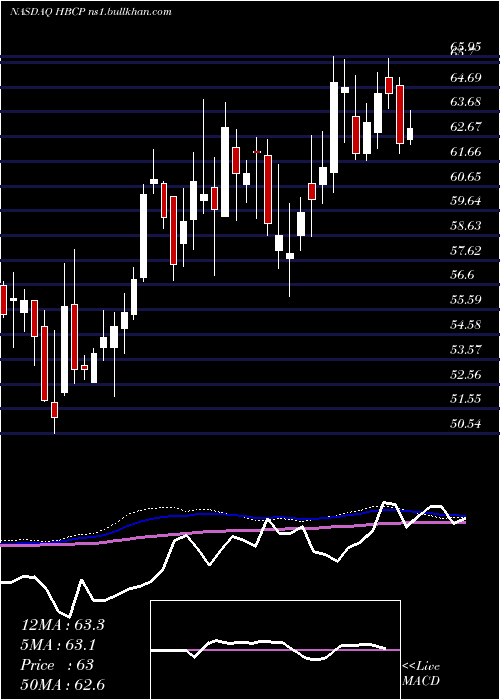
Task: Click the 57.62 price axis label
Action: pyautogui.click(x=466, y=251)
